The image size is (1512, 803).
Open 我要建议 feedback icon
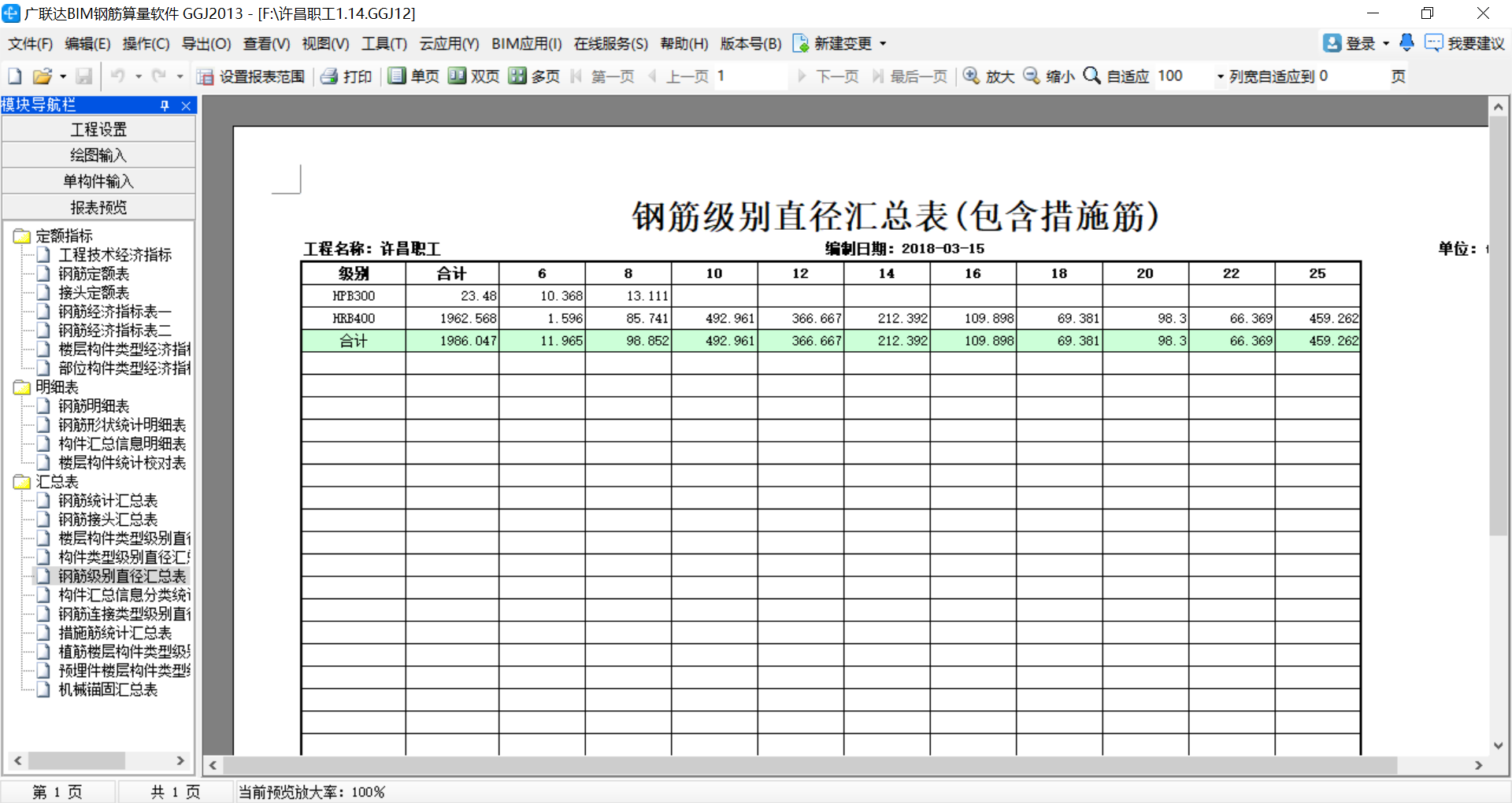pyautogui.click(x=1434, y=43)
